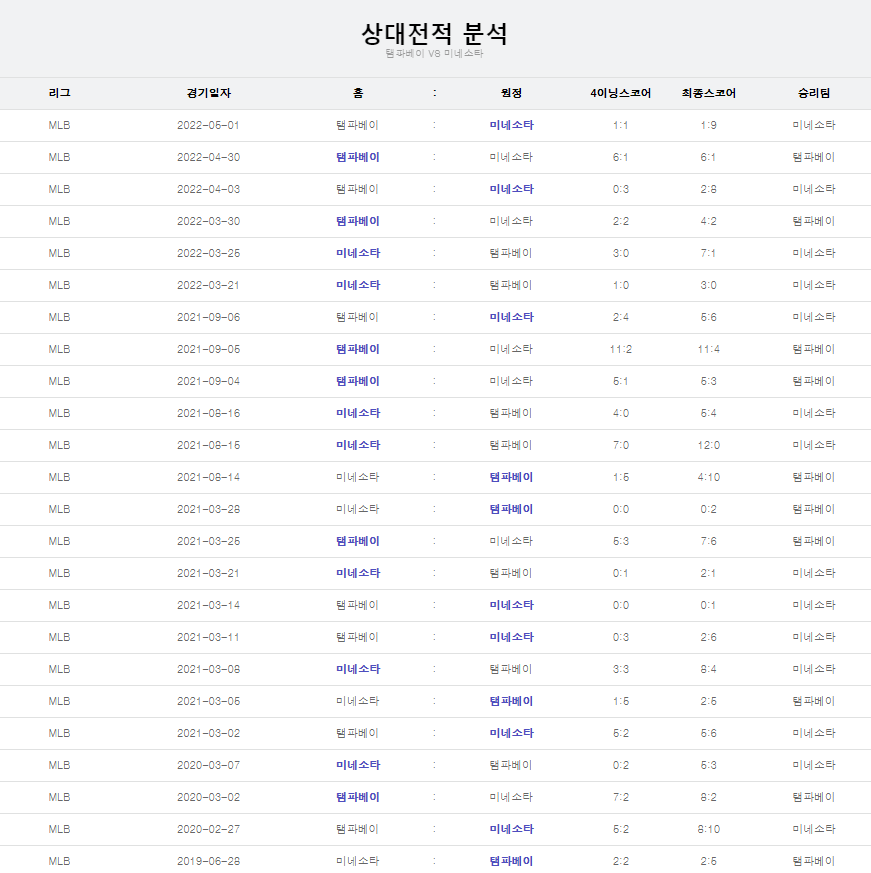Click away team 탬파베이 in 2022-03-21 row

[x=511, y=286]
